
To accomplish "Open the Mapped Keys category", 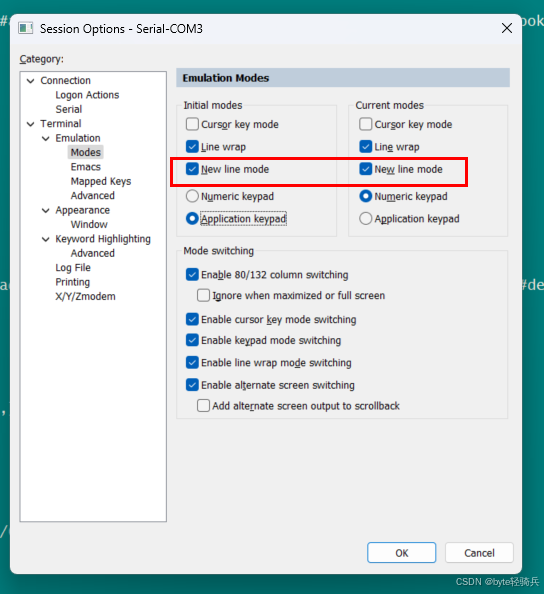I will pos(101,181).
